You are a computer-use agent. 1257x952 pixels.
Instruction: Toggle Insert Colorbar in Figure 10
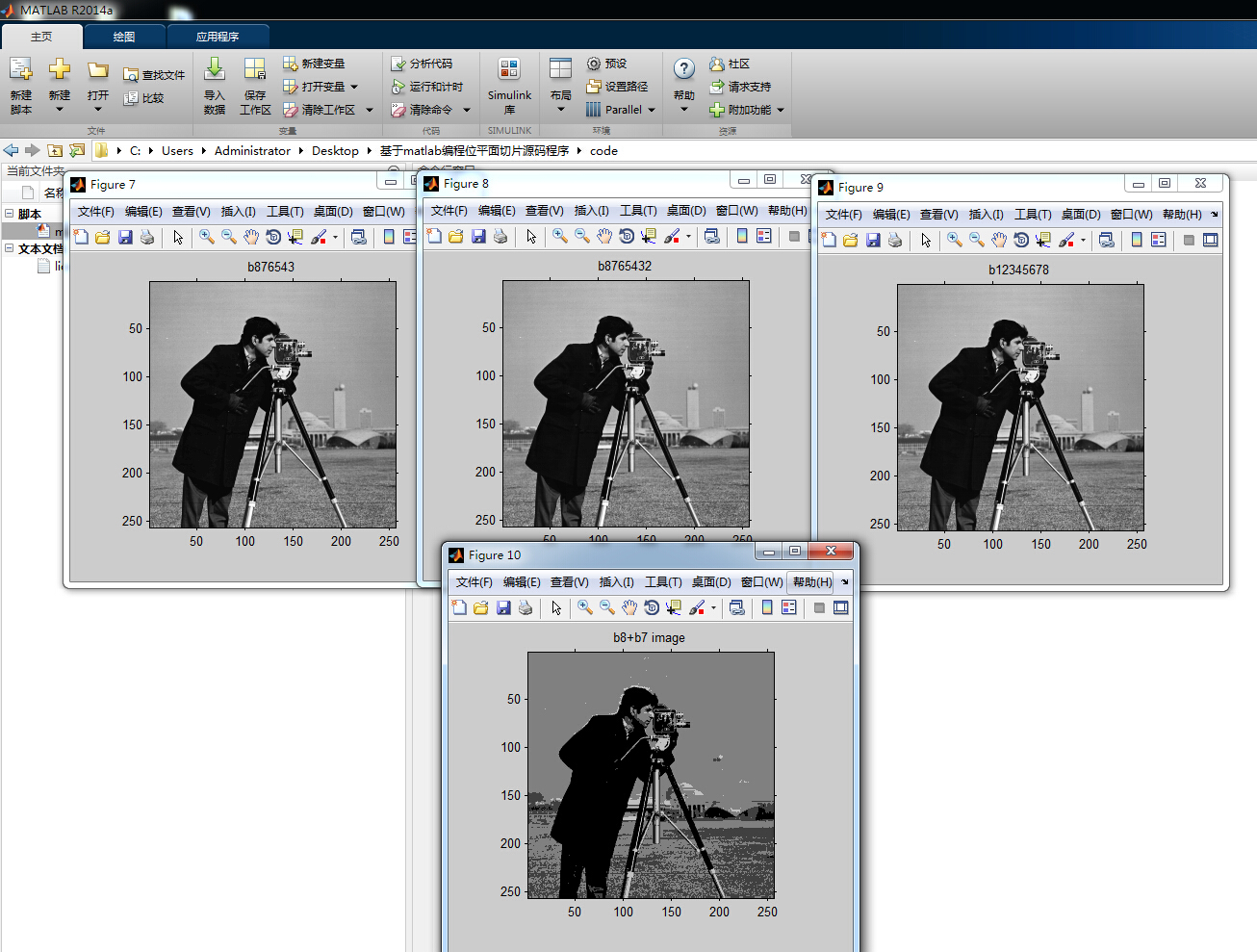pos(767,607)
